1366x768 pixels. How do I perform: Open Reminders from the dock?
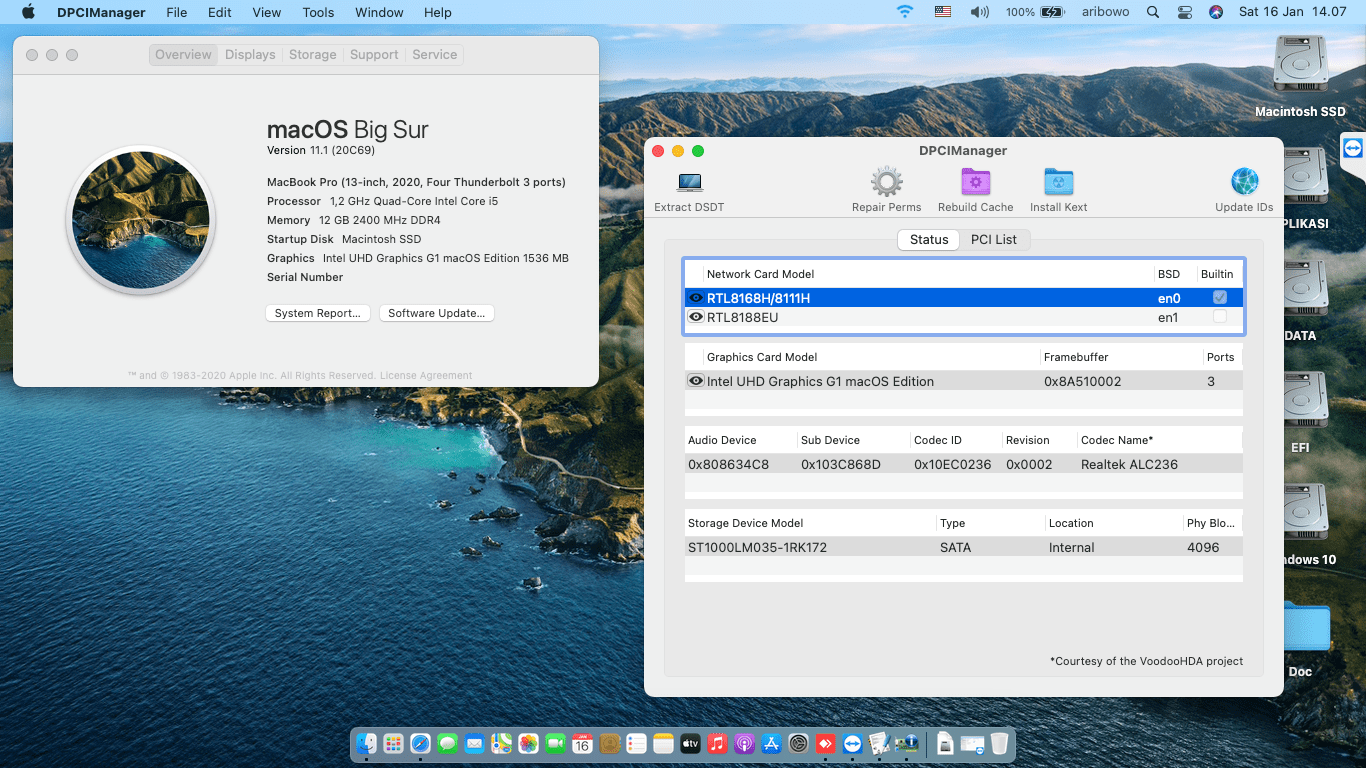tap(637, 744)
